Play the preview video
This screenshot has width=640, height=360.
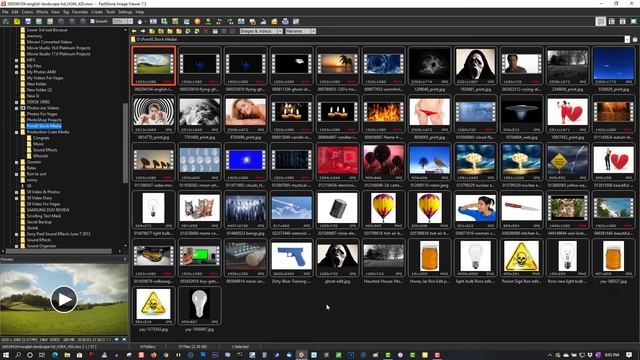64,299
